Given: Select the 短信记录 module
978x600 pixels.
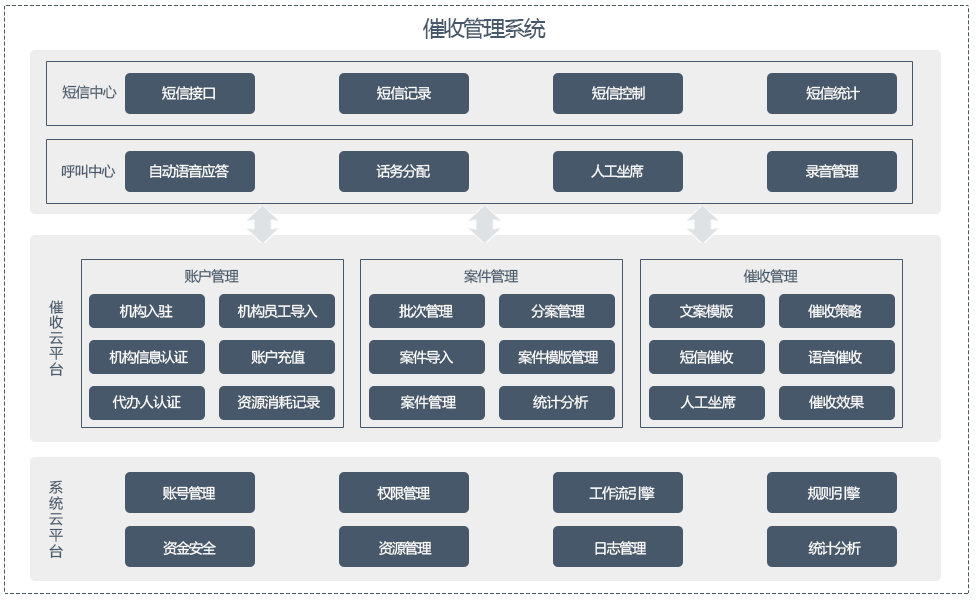Looking at the screenshot, I should [404, 93].
